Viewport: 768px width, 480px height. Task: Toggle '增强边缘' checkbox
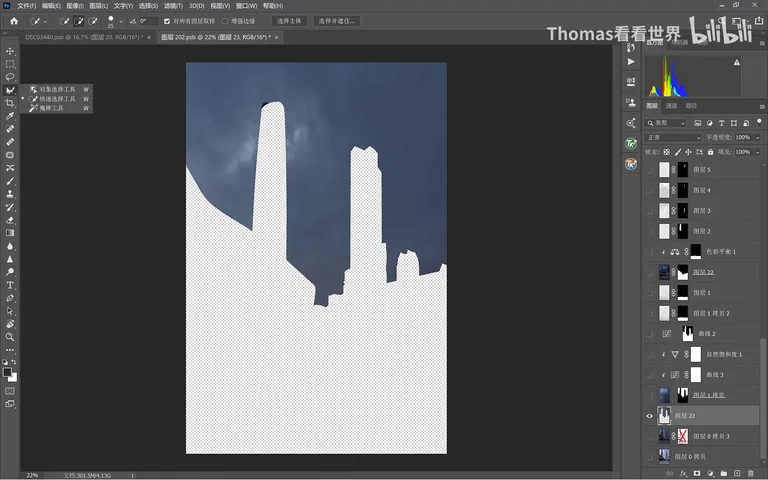coord(225,21)
